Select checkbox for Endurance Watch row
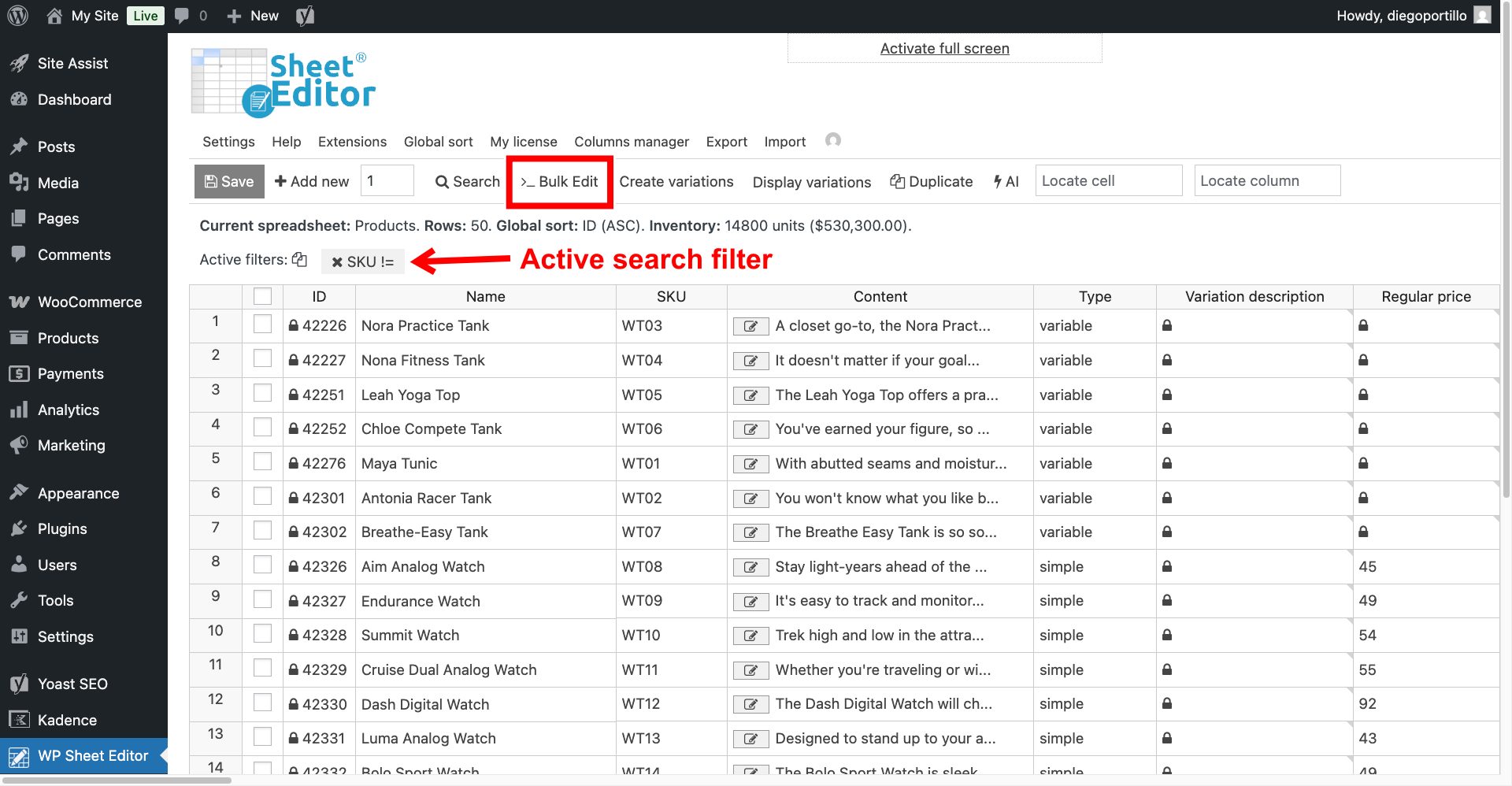Screen dimensions: 1512x786 point(262,599)
